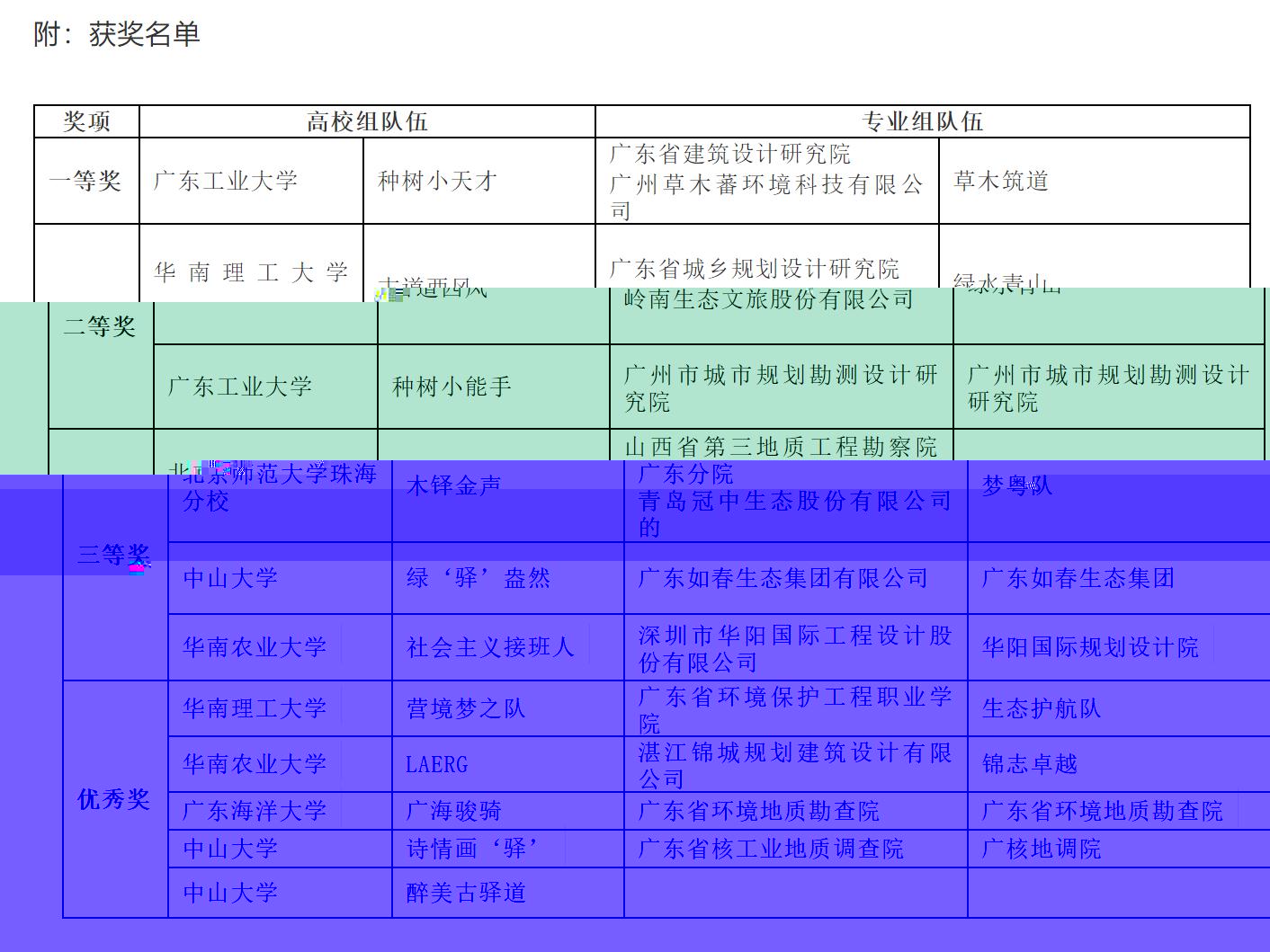The width and height of the screenshot is (1270, 952).
Task: Click 广州市城市规划勘测设计研究院 cell adjacent to 种树小能手
Action: pos(781,387)
